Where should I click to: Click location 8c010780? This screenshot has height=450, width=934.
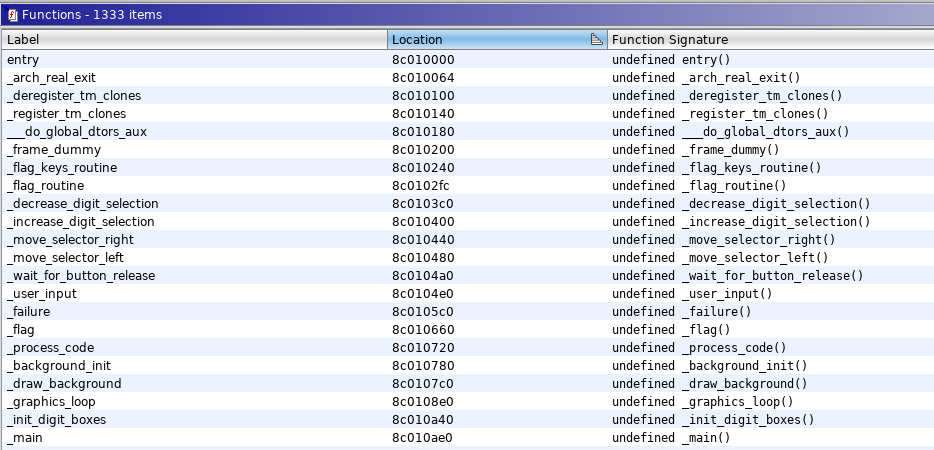pyautogui.click(x=423, y=365)
